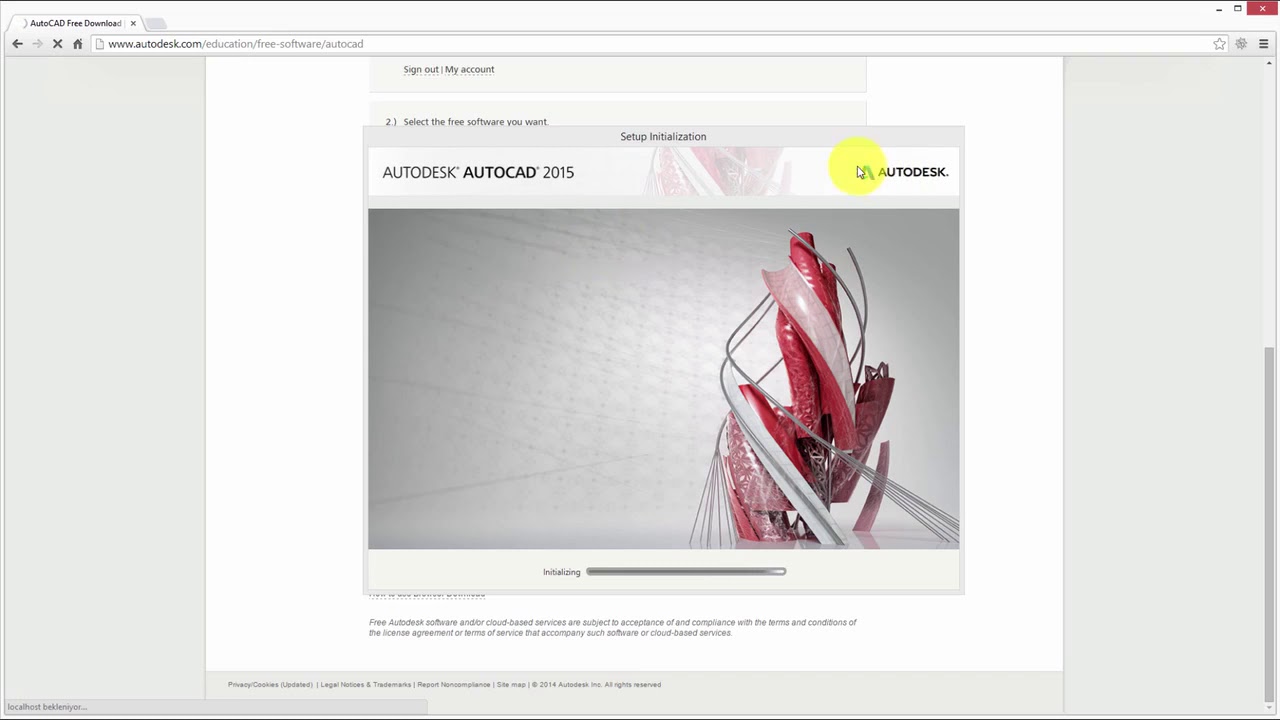The image size is (1280, 720).
Task: Close the AutoCAD Free Download tab
Action: 133,23
